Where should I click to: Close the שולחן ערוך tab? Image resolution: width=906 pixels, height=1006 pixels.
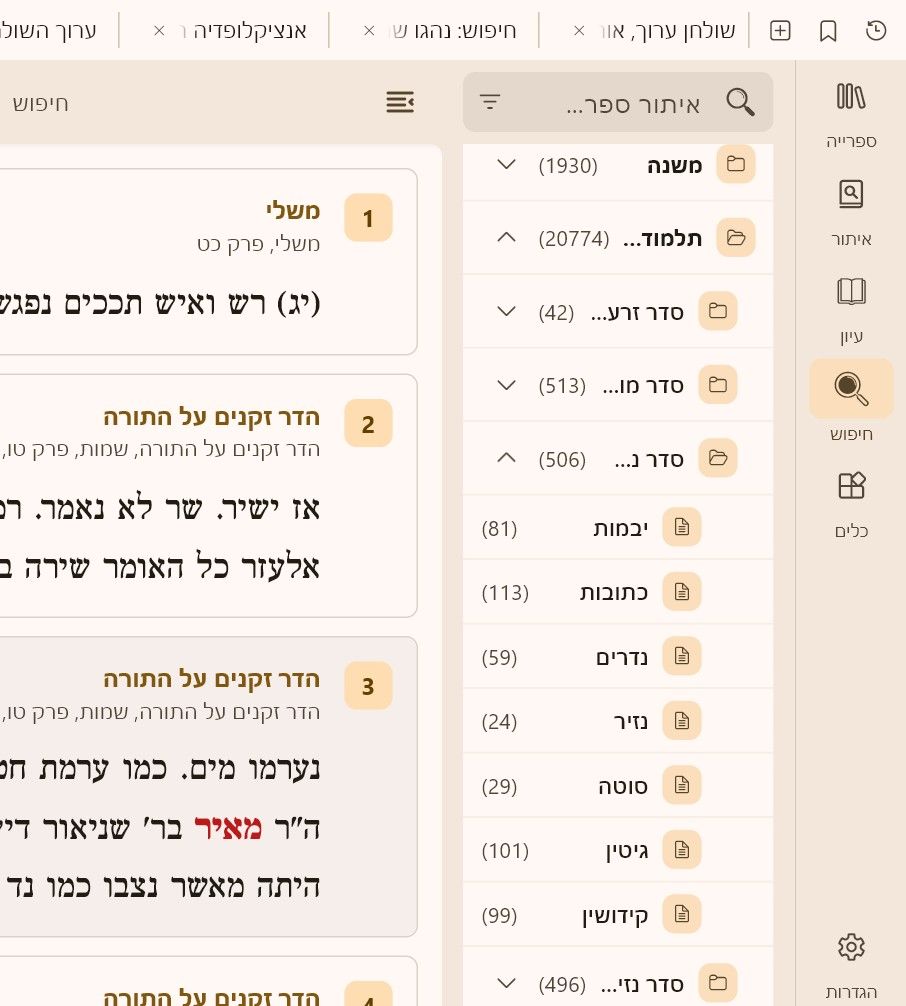click(x=579, y=30)
